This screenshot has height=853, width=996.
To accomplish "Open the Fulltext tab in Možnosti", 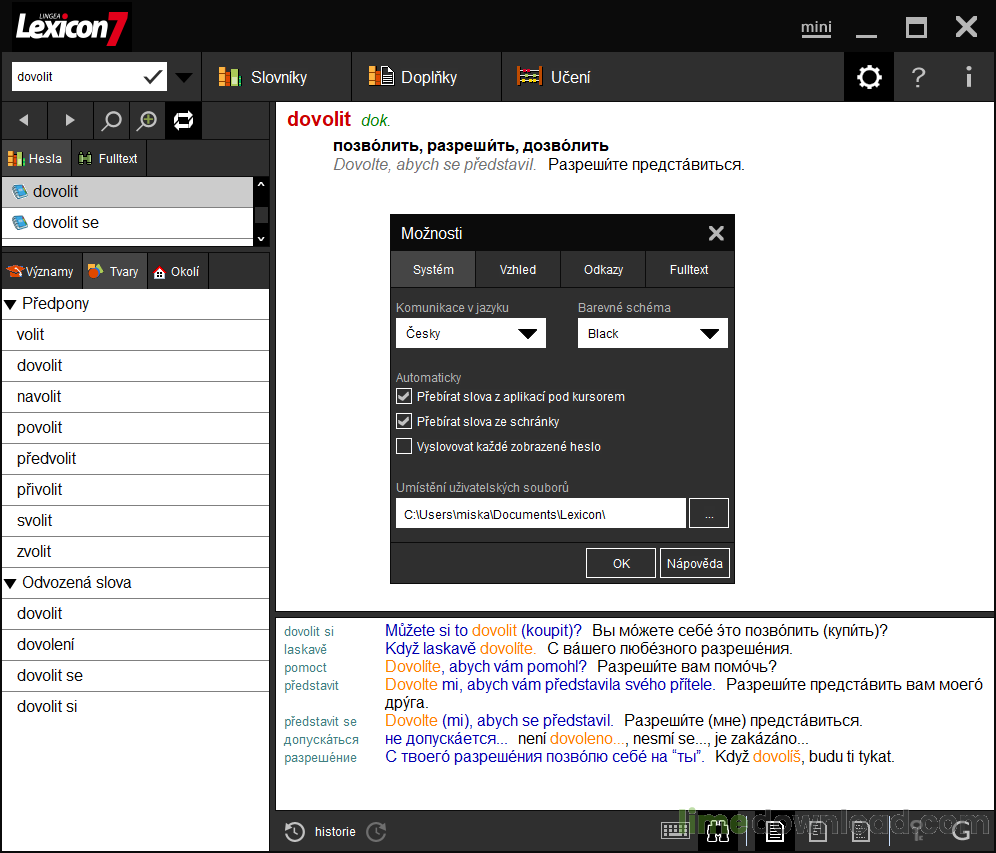I will pos(689,269).
